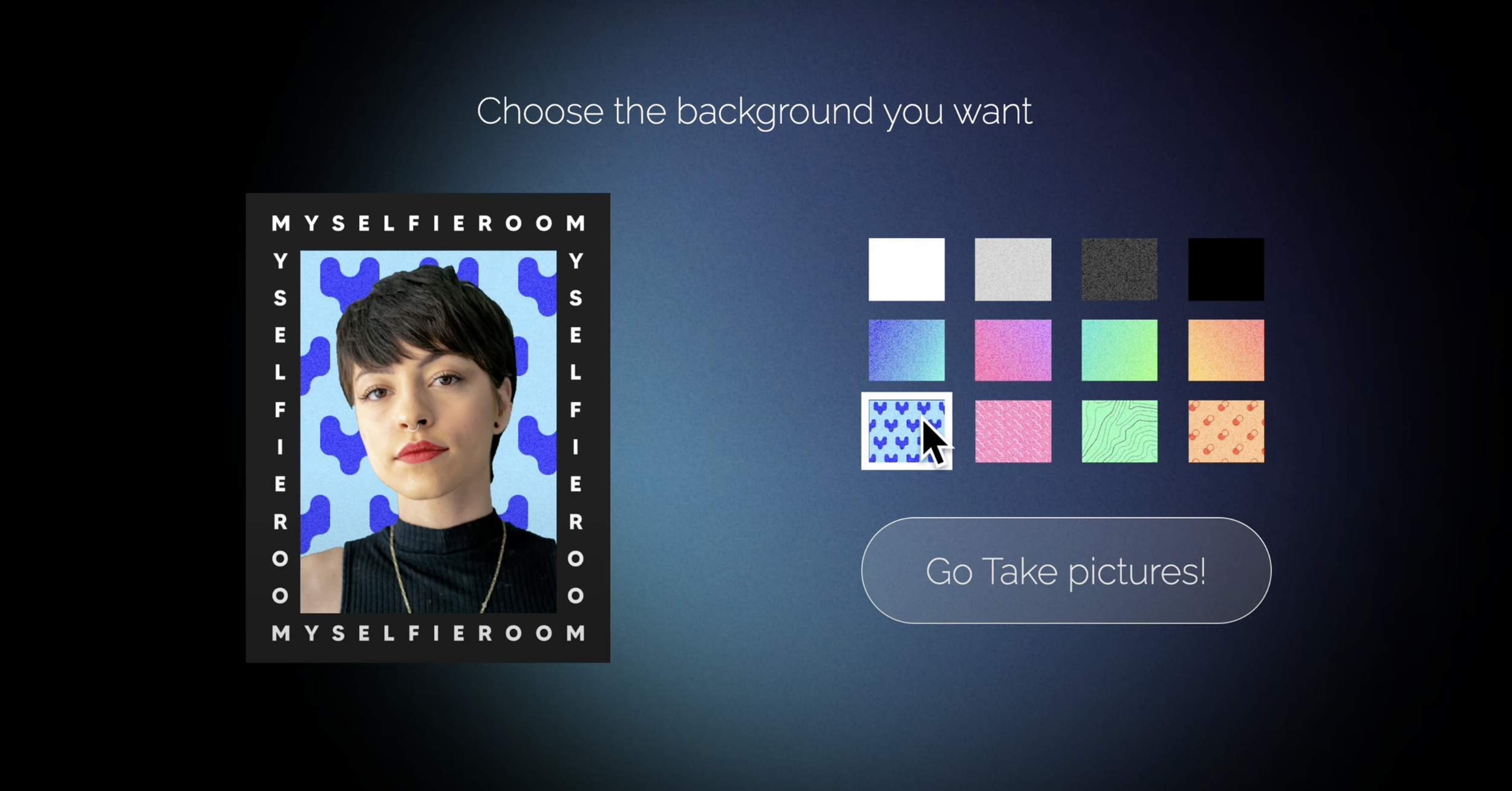1512x791 pixels.
Task: Click the left vertical MYSELFIEROOM border text
Action: pyautogui.click(x=280, y=428)
